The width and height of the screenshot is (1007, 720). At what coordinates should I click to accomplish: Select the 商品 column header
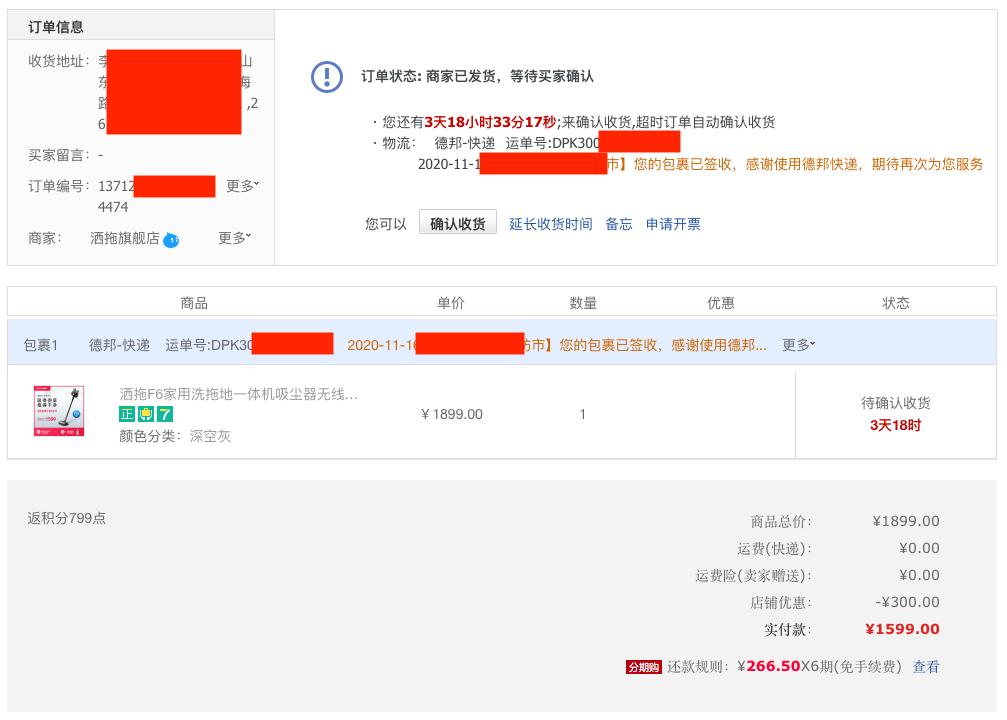[193, 303]
